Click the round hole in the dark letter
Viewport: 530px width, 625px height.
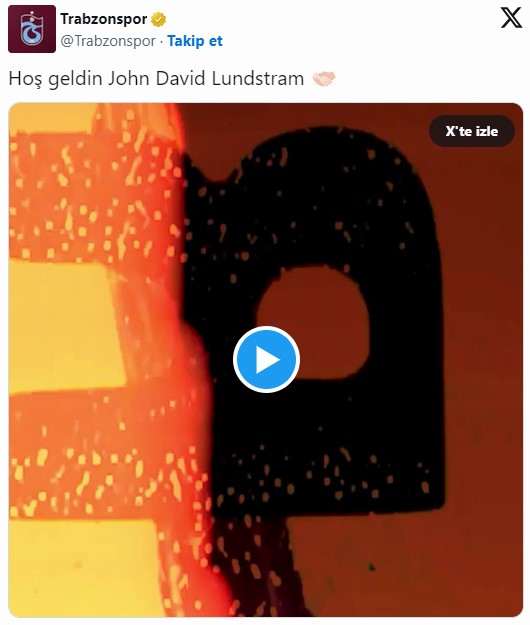point(313,323)
